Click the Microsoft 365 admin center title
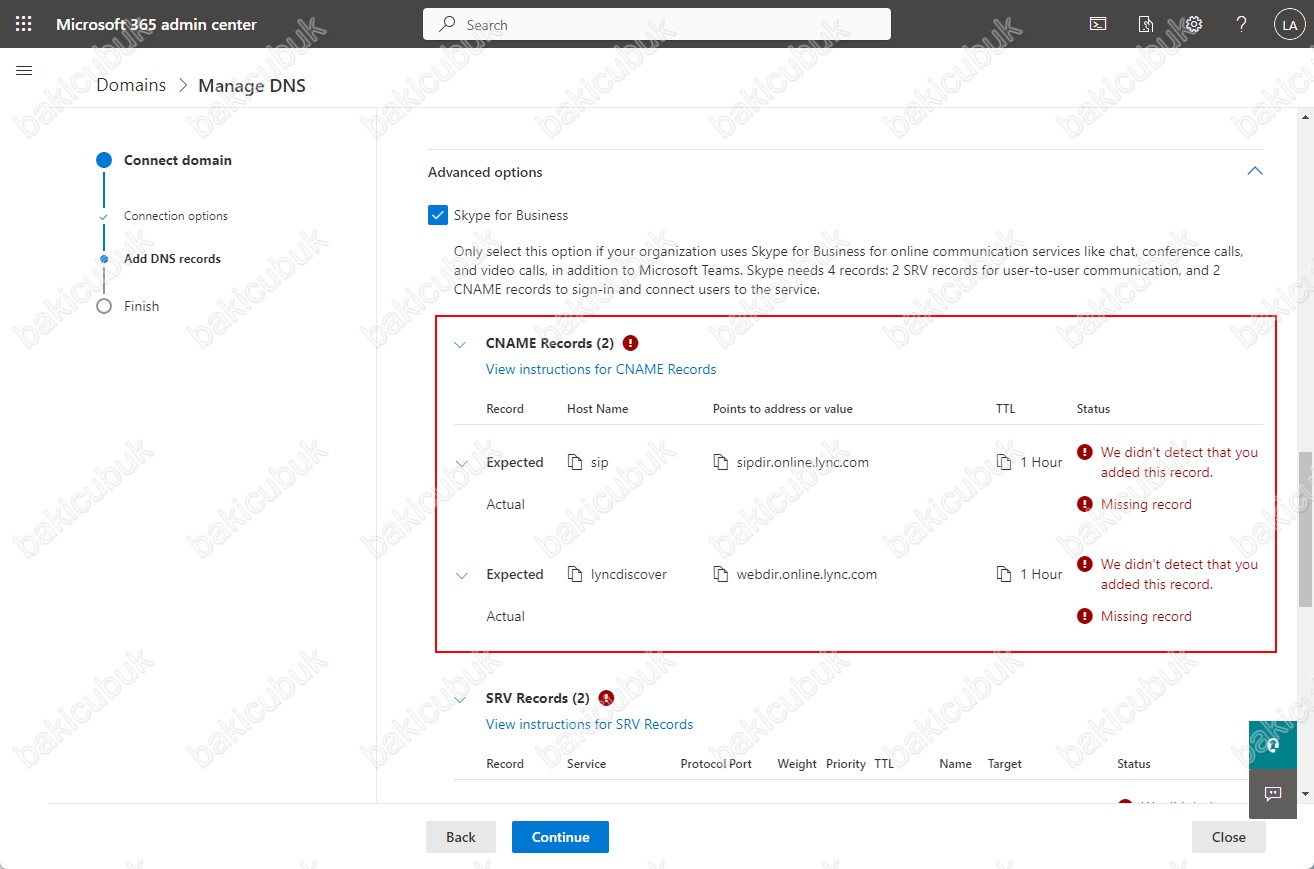Image resolution: width=1314 pixels, height=869 pixels. 156,24
